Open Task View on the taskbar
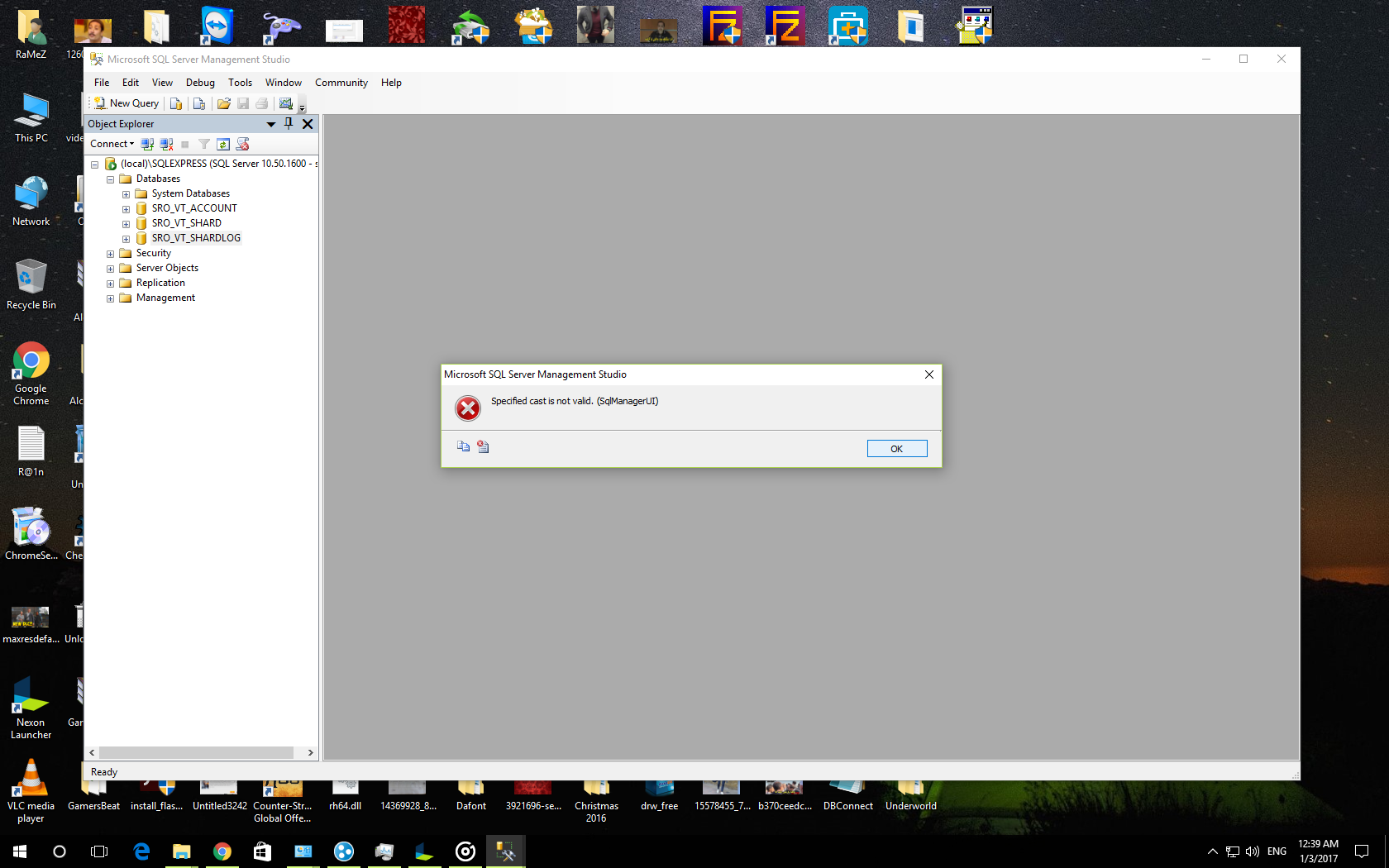Viewport: 1389px width, 868px height. (x=99, y=851)
